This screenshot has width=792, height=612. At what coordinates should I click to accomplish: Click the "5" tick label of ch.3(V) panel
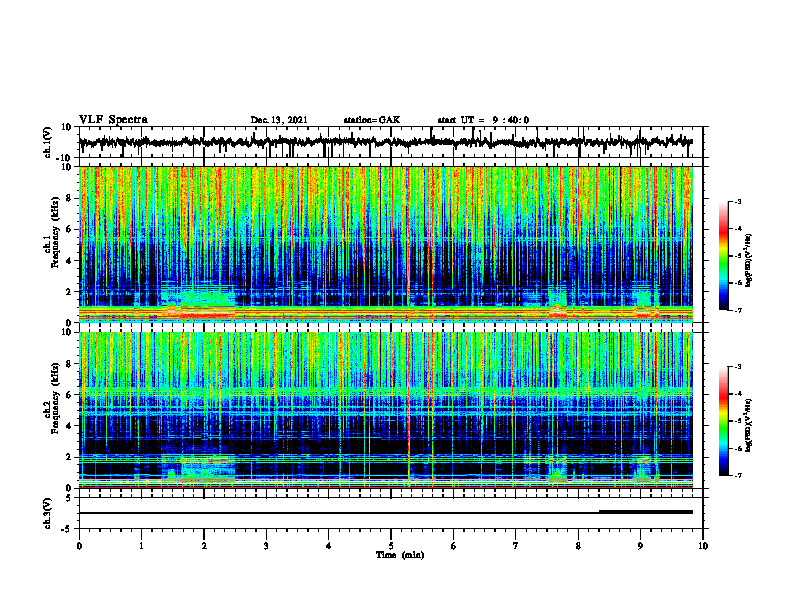(69, 498)
